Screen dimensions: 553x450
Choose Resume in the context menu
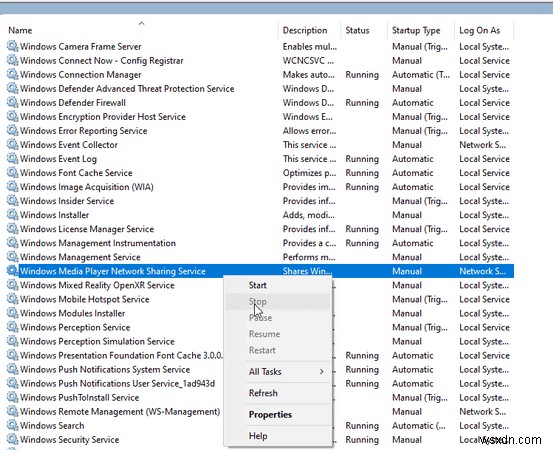pos(278,334)
